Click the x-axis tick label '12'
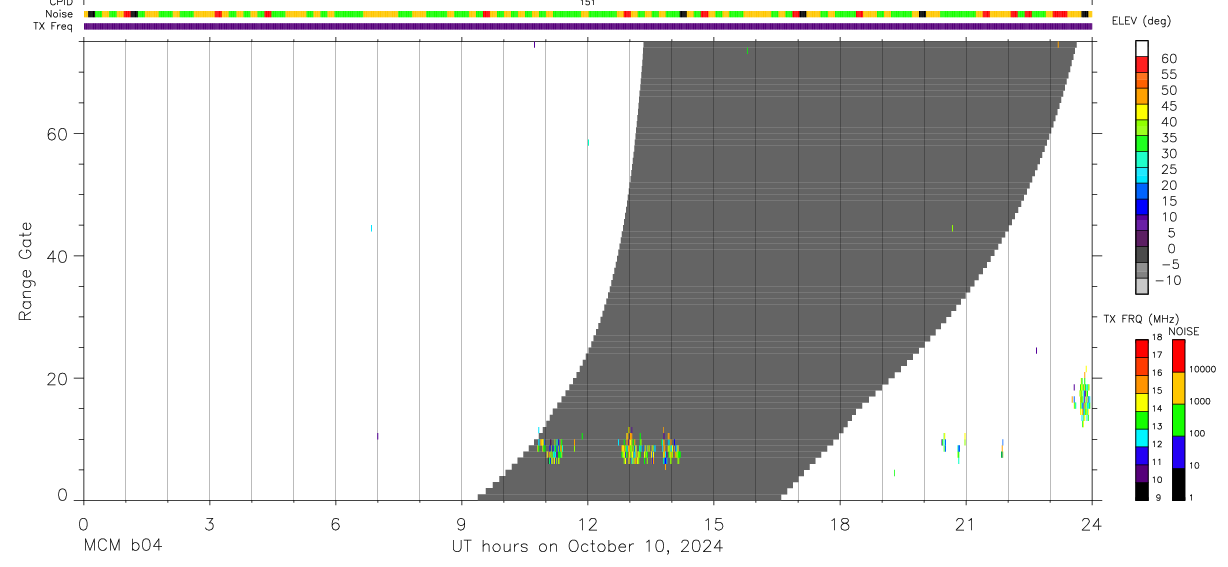Screen dimensions: 1228x567 click(x=587, y=523)
